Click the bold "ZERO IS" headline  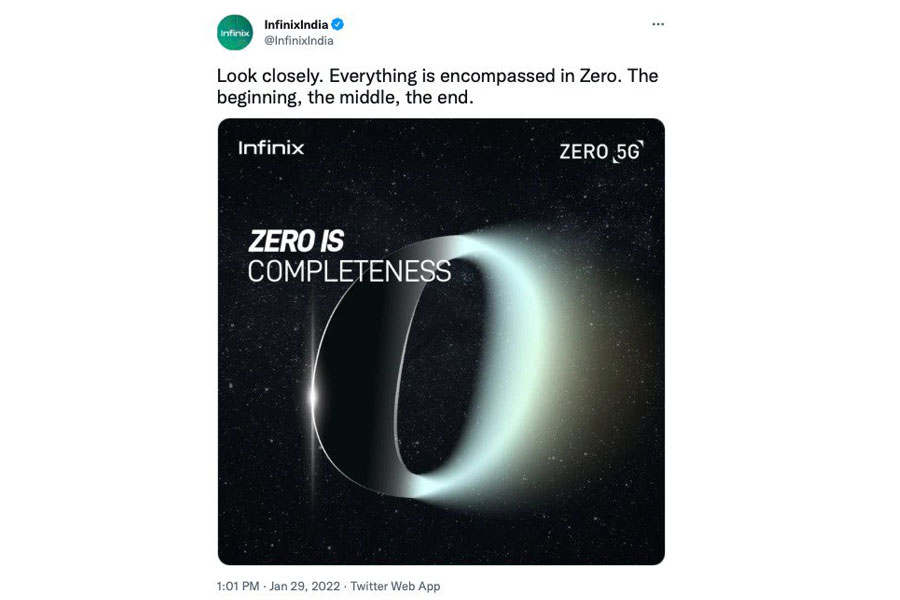[x=296, y=241]
